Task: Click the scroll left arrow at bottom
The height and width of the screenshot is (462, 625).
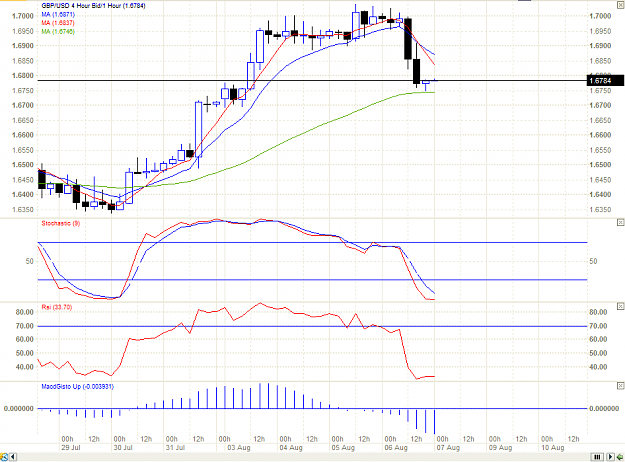Action: point(13,457)
